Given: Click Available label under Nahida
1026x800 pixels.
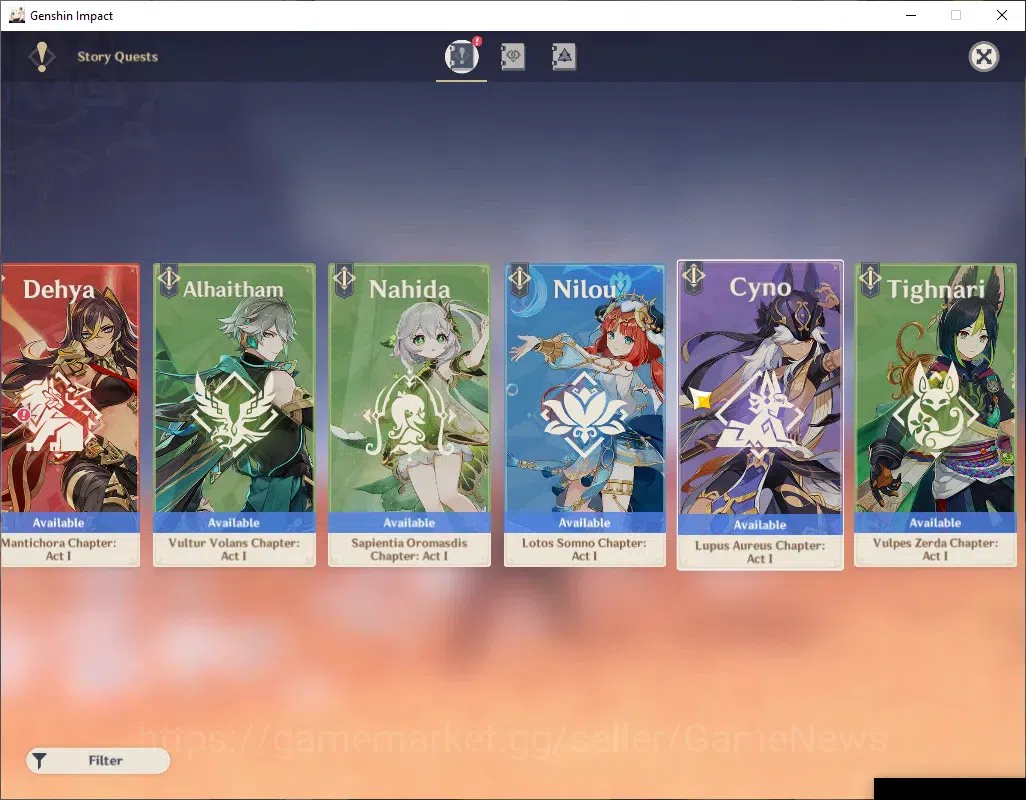Looking at the screenshot, I should coord(409,523).
